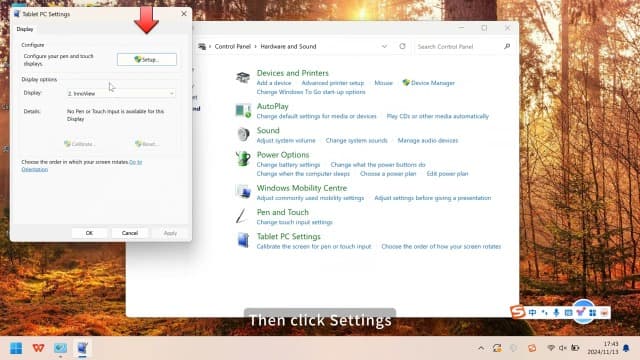Click Adjust settings before giving a presentation
The image size is (640, 360).
click(433, 198)
